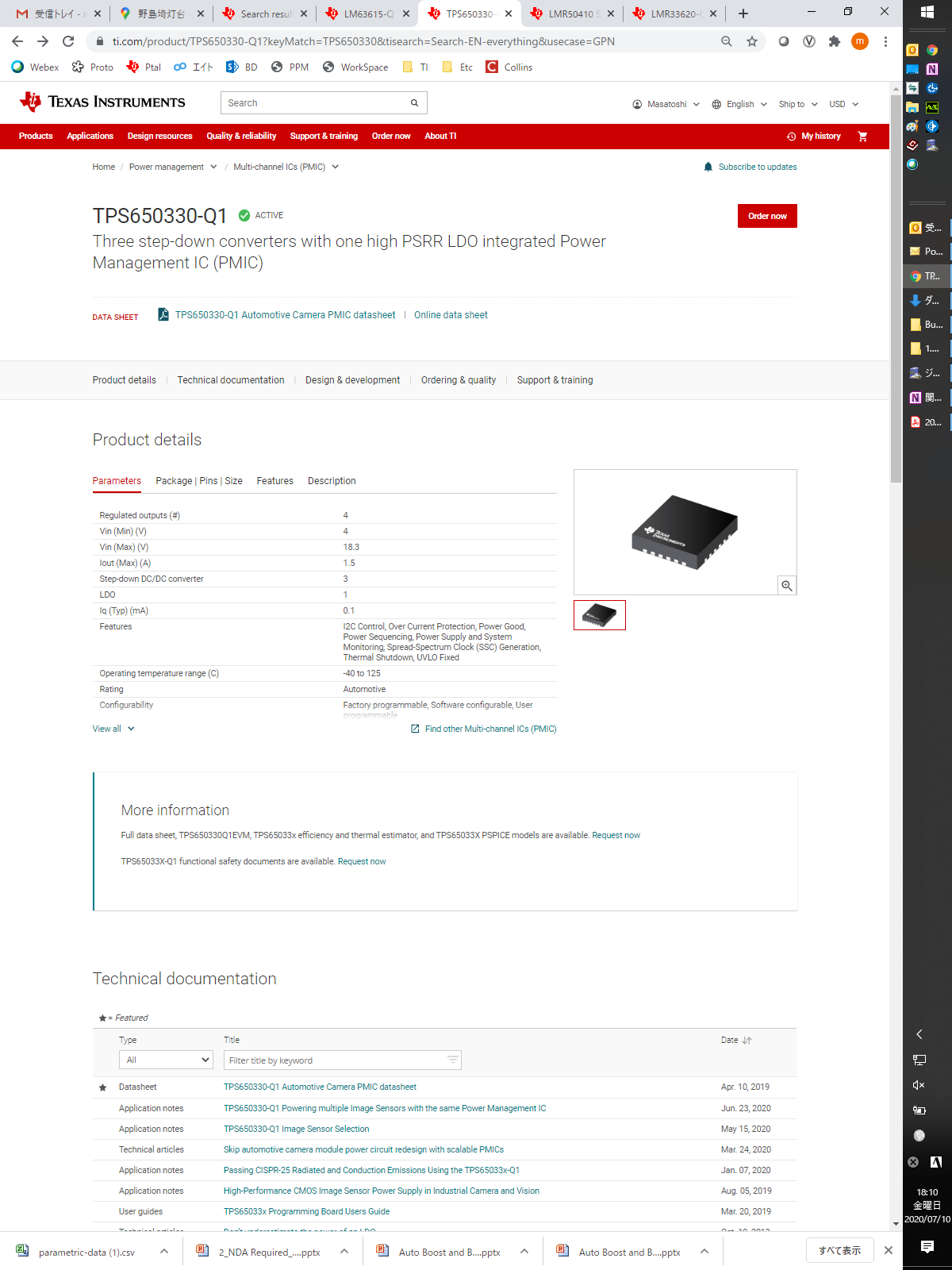Viewport: 952px width, 1270px height.
Task: Click the muted speaker volume icon
Action: pos(919,1085)
